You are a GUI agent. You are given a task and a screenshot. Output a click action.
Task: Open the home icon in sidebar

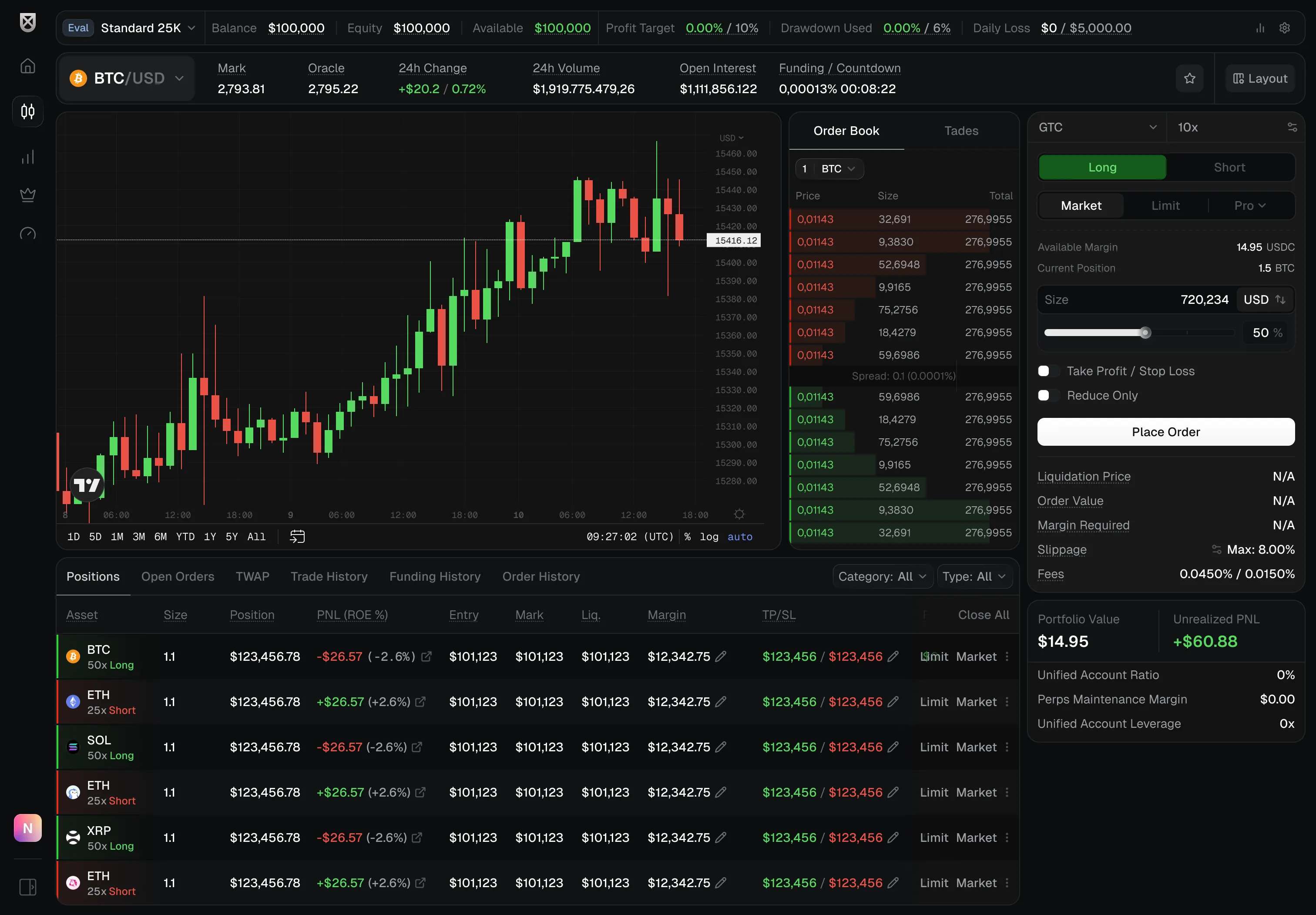click(27, 66)
